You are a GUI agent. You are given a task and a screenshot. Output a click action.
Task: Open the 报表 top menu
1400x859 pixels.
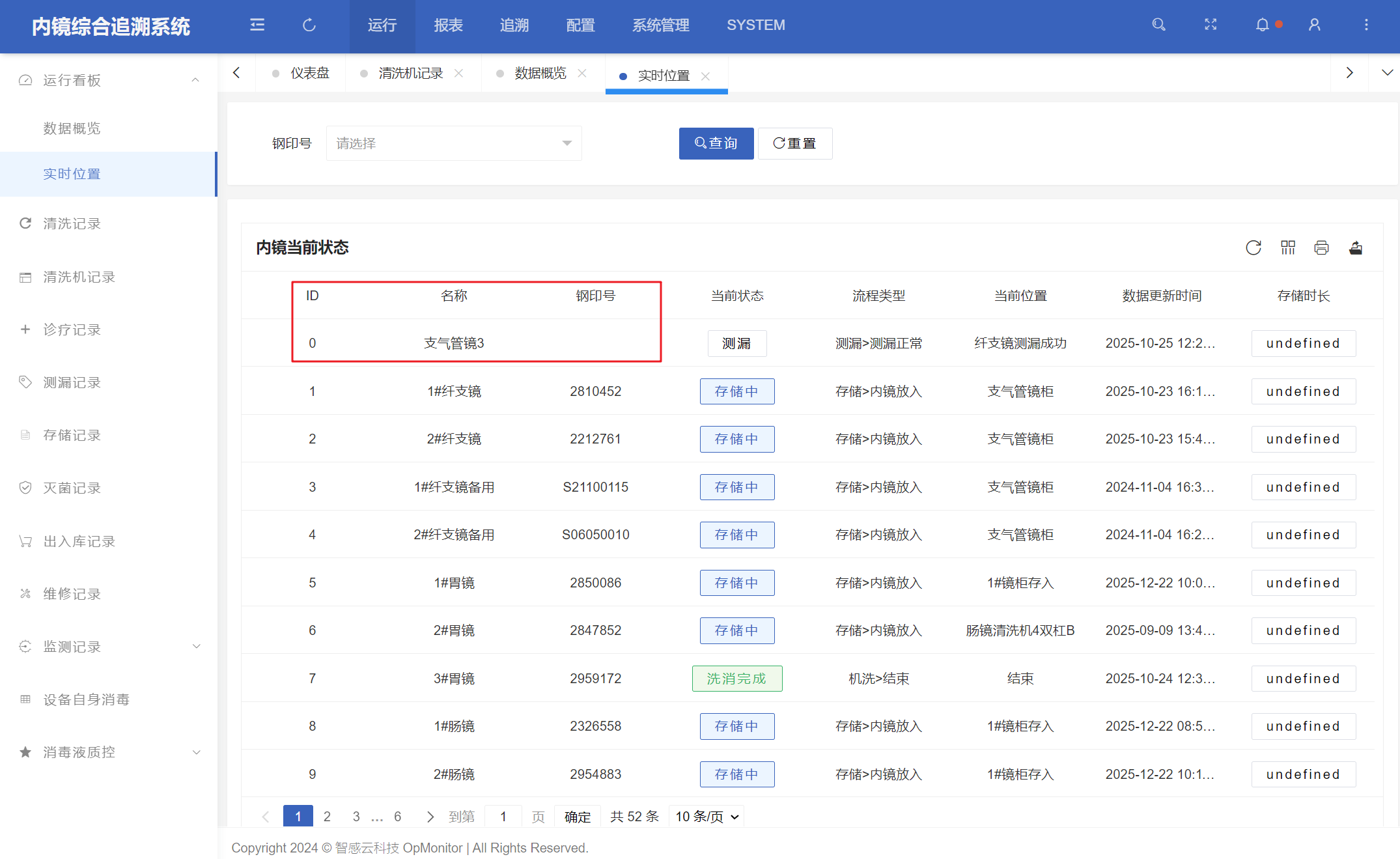click(x=448, y=25)
